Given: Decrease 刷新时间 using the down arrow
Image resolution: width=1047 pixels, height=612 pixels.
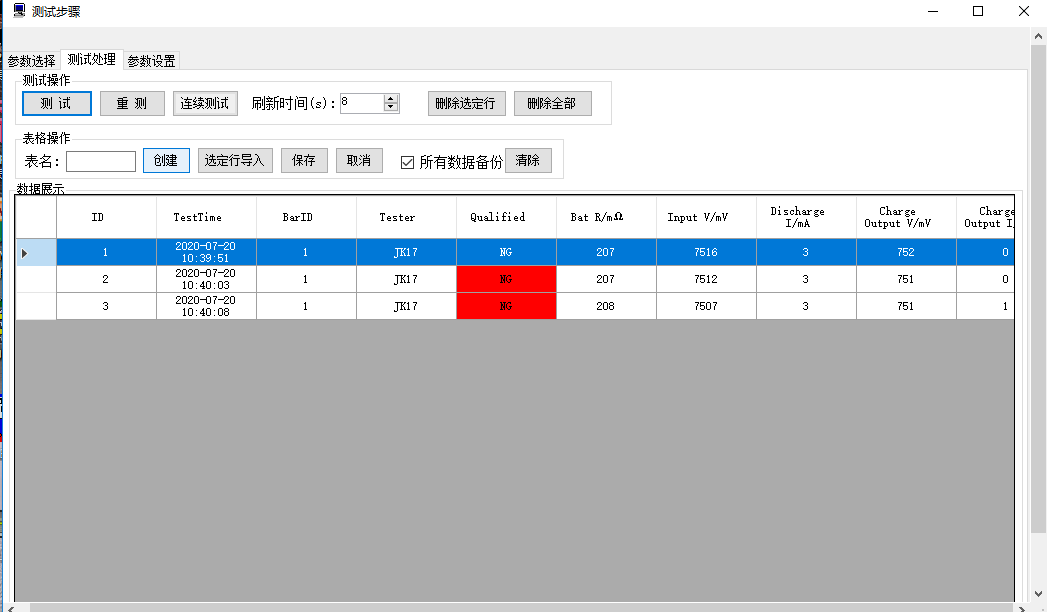Looking at the screenshot, I should [x=390, y=108].
